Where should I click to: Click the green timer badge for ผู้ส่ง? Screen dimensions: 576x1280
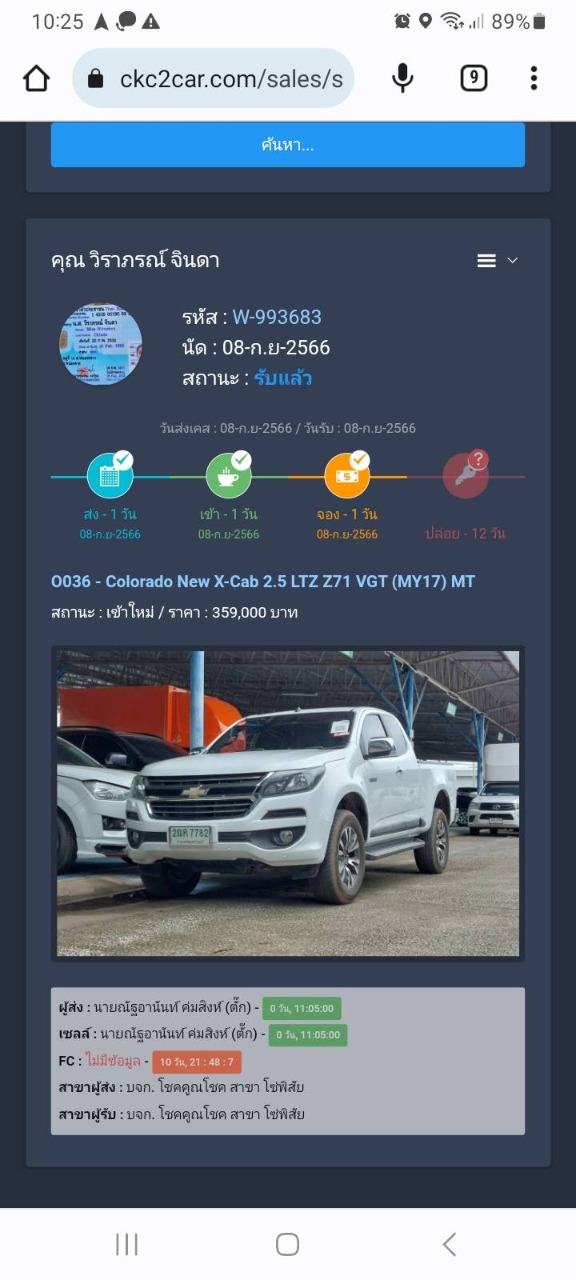coord(303,1008)
